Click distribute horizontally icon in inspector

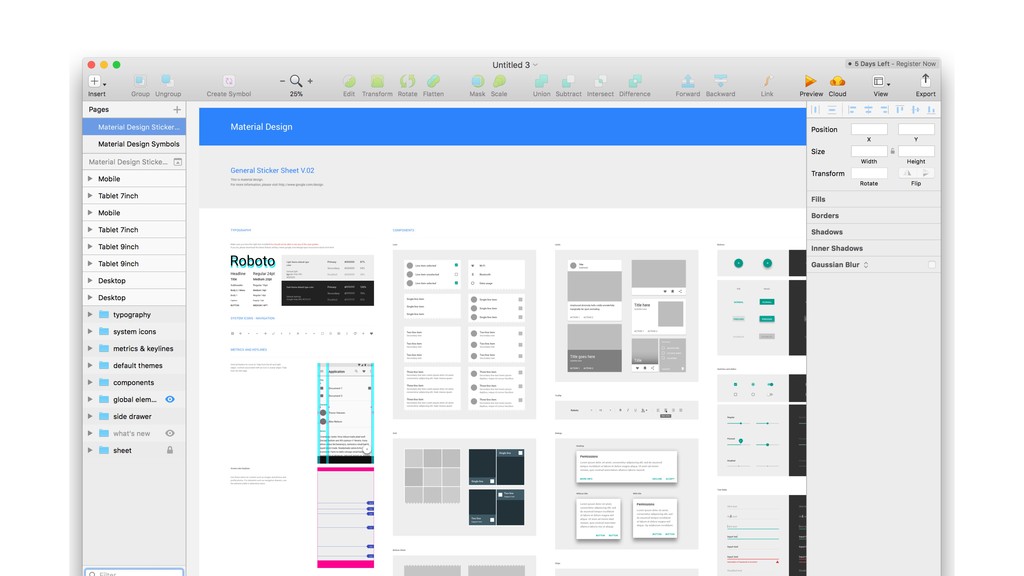pos(816,110)
